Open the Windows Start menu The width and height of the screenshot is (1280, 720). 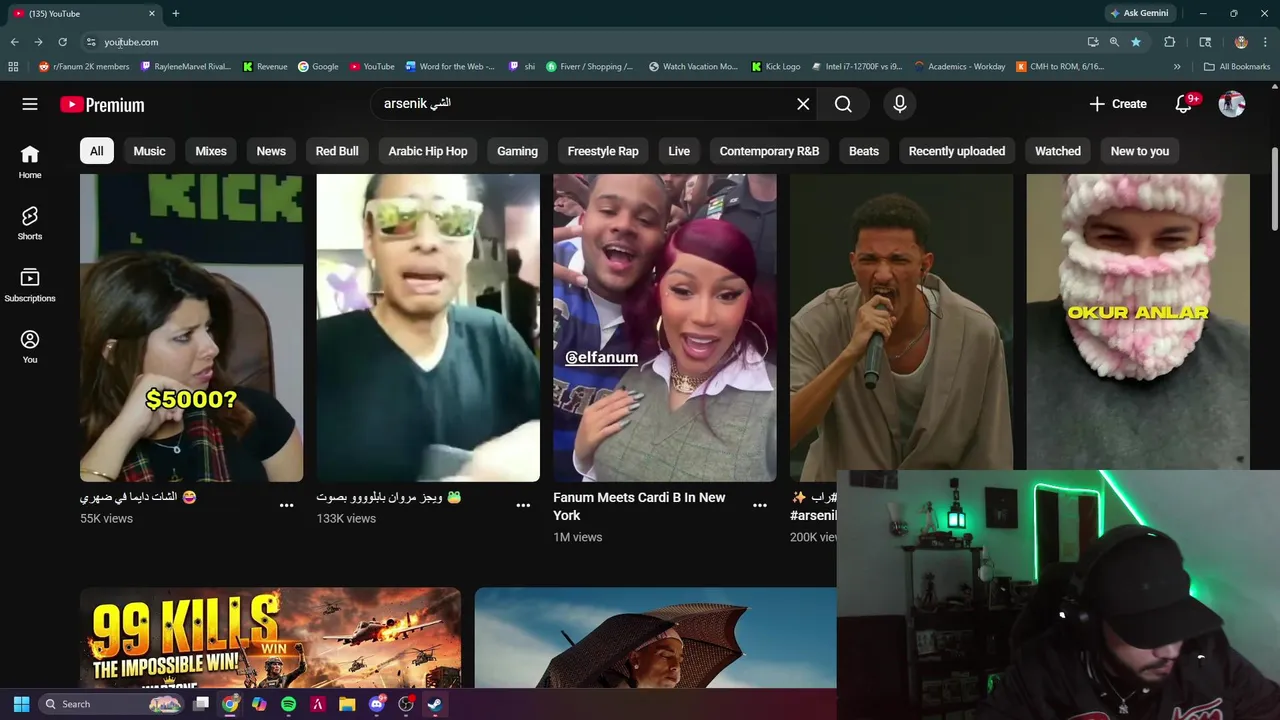point(21,704)
